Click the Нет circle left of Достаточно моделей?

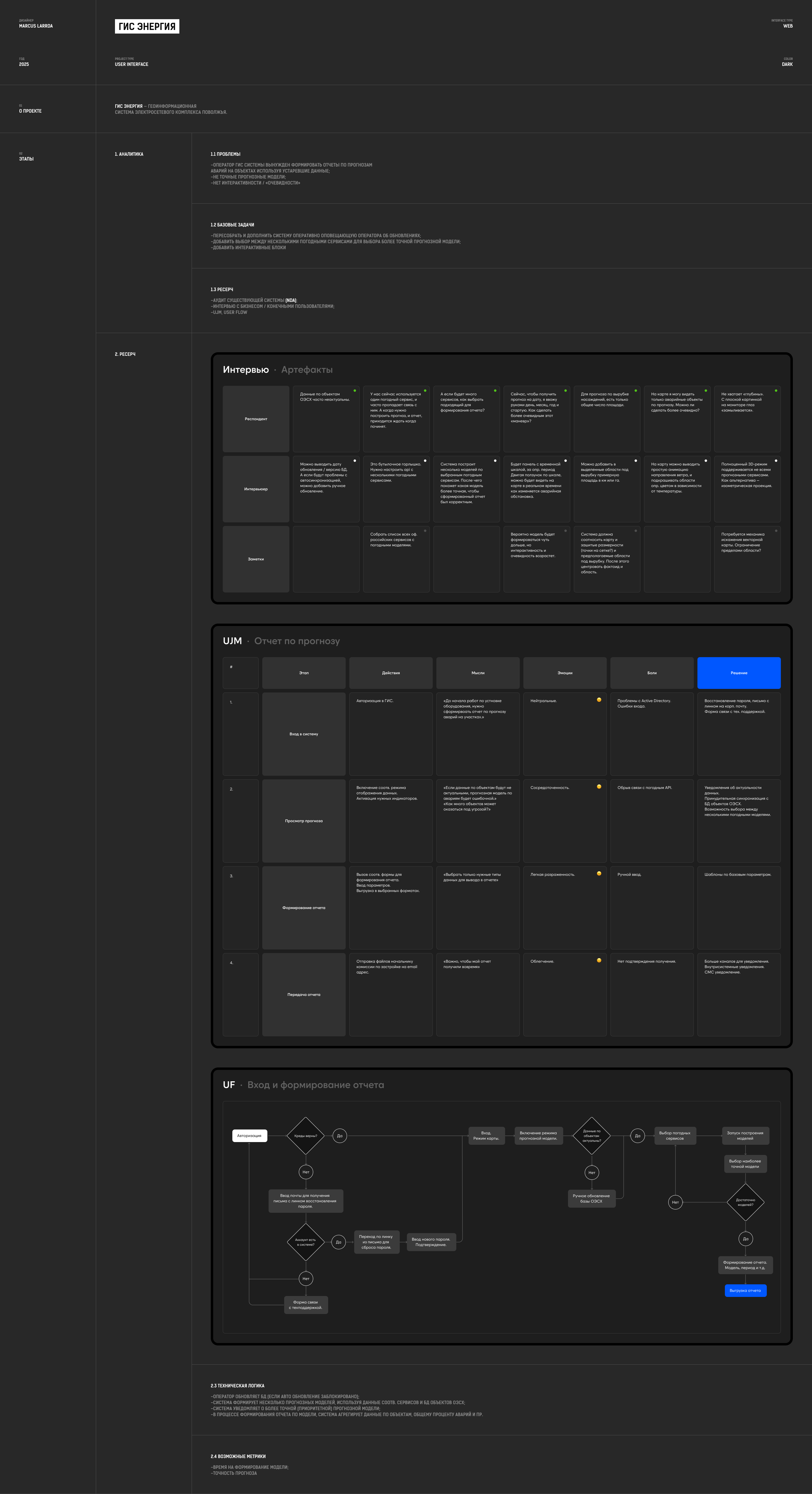675,1202
